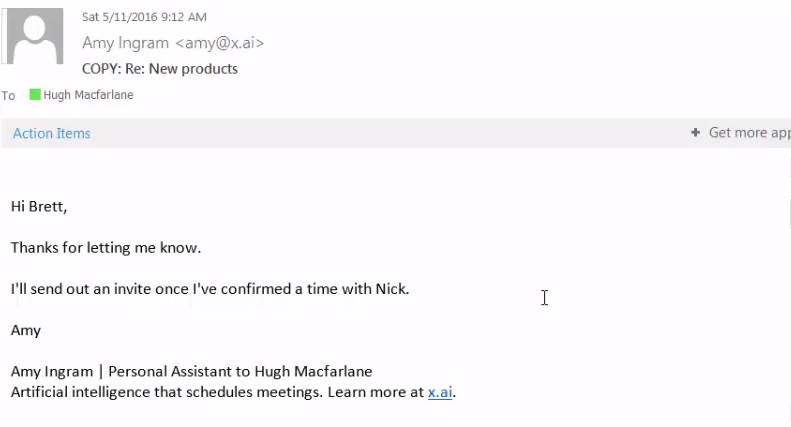Click the word Nick in the message
791x427 pixels.
pyautogui.click(x=390, y=288)
